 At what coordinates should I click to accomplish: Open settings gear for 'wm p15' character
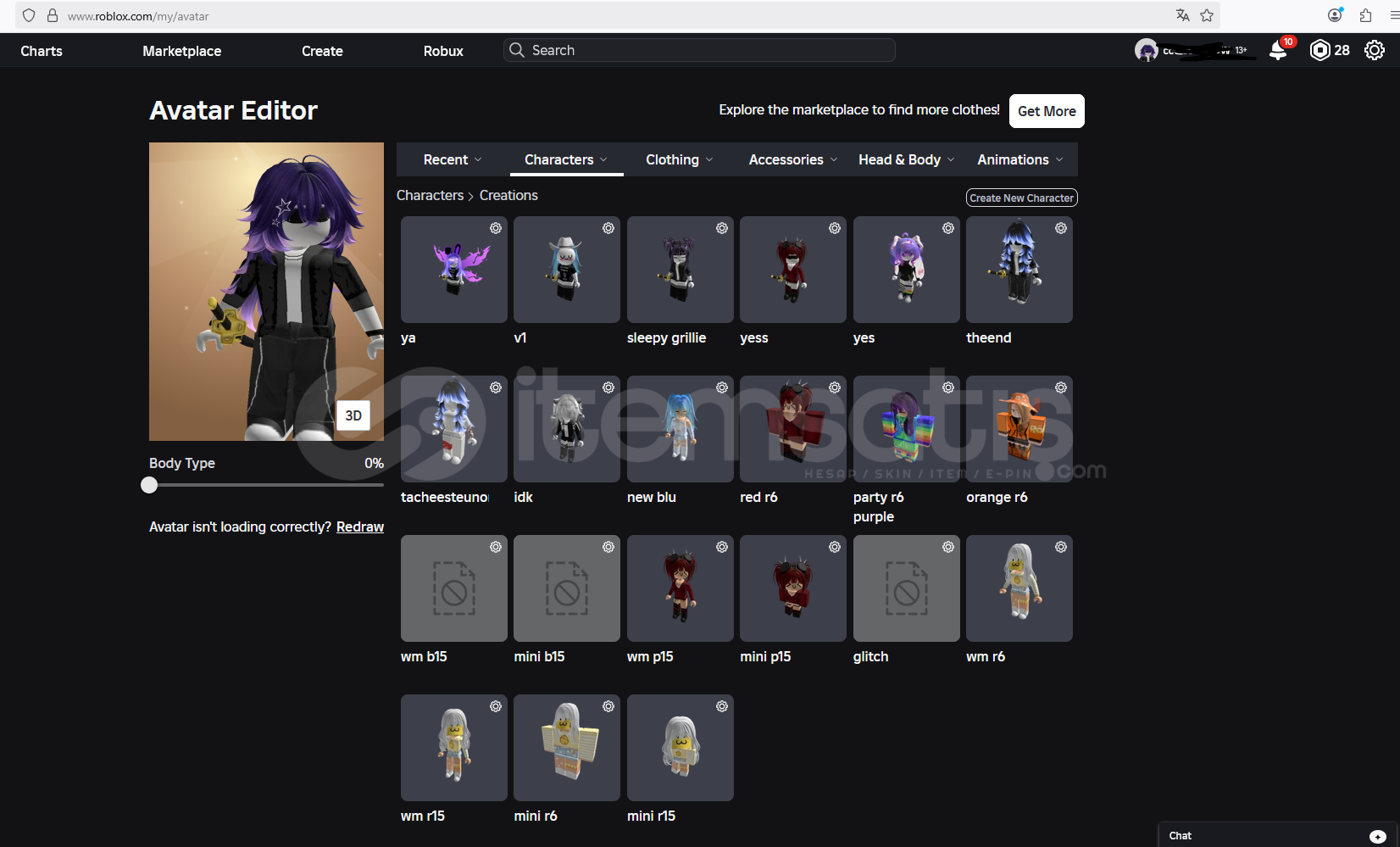pyautogui.click(x=722, y=547)
